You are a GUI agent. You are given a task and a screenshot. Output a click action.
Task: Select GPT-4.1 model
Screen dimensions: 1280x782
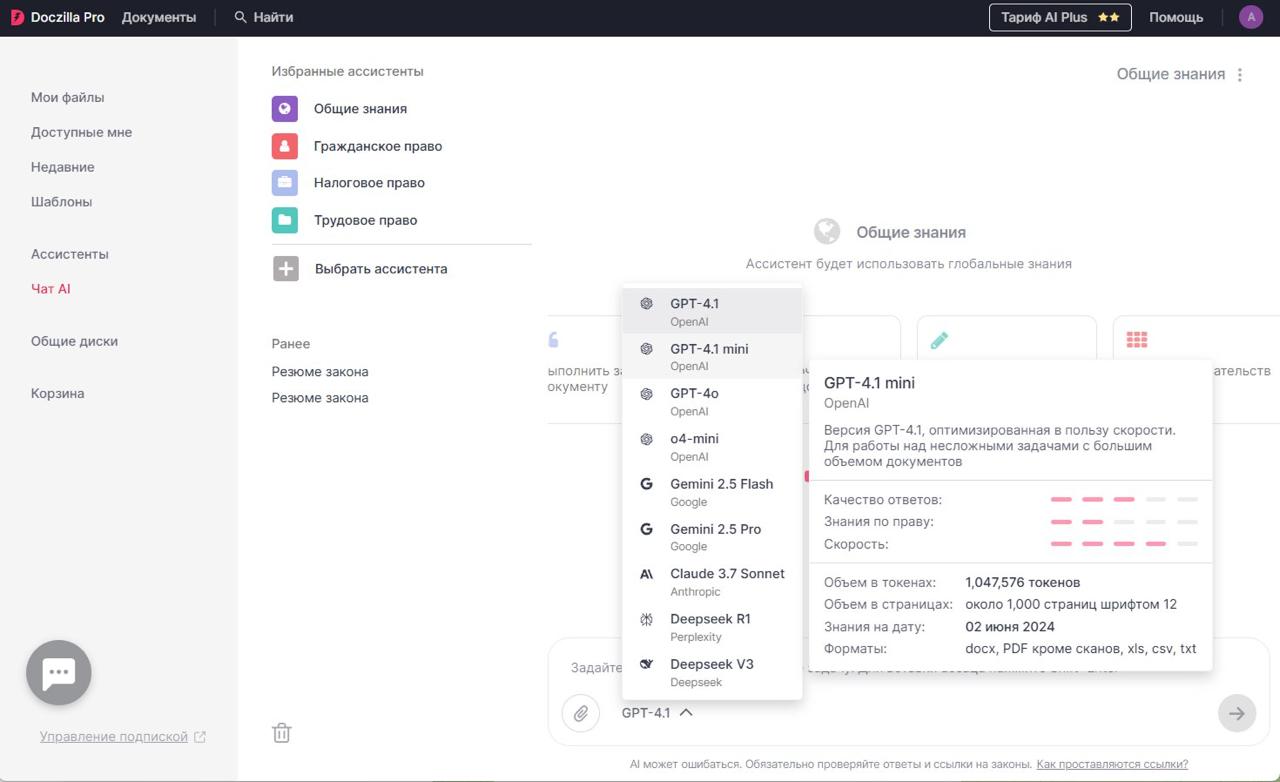coord(712,311)
